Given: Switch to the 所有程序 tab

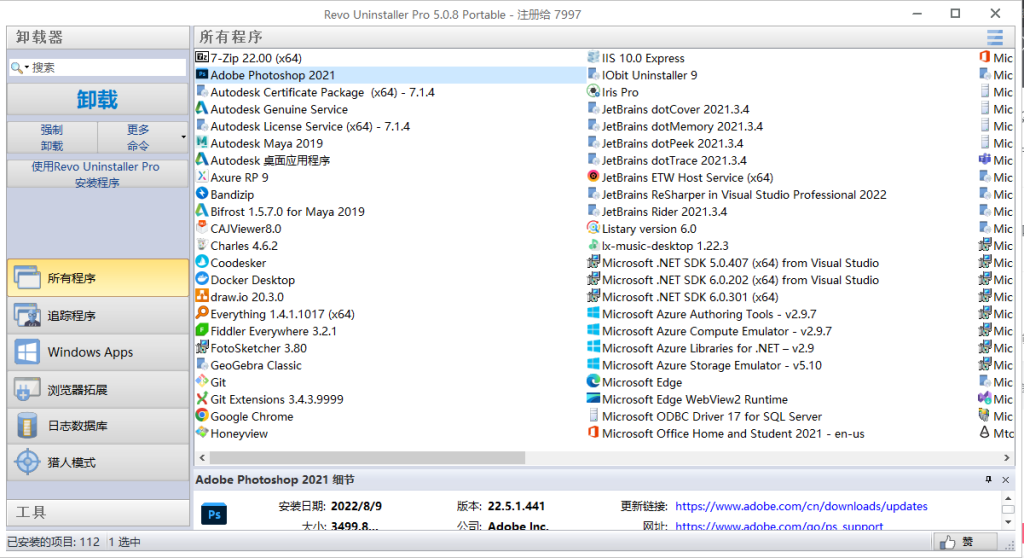Looking at the screenshot, I should [98, 278].
